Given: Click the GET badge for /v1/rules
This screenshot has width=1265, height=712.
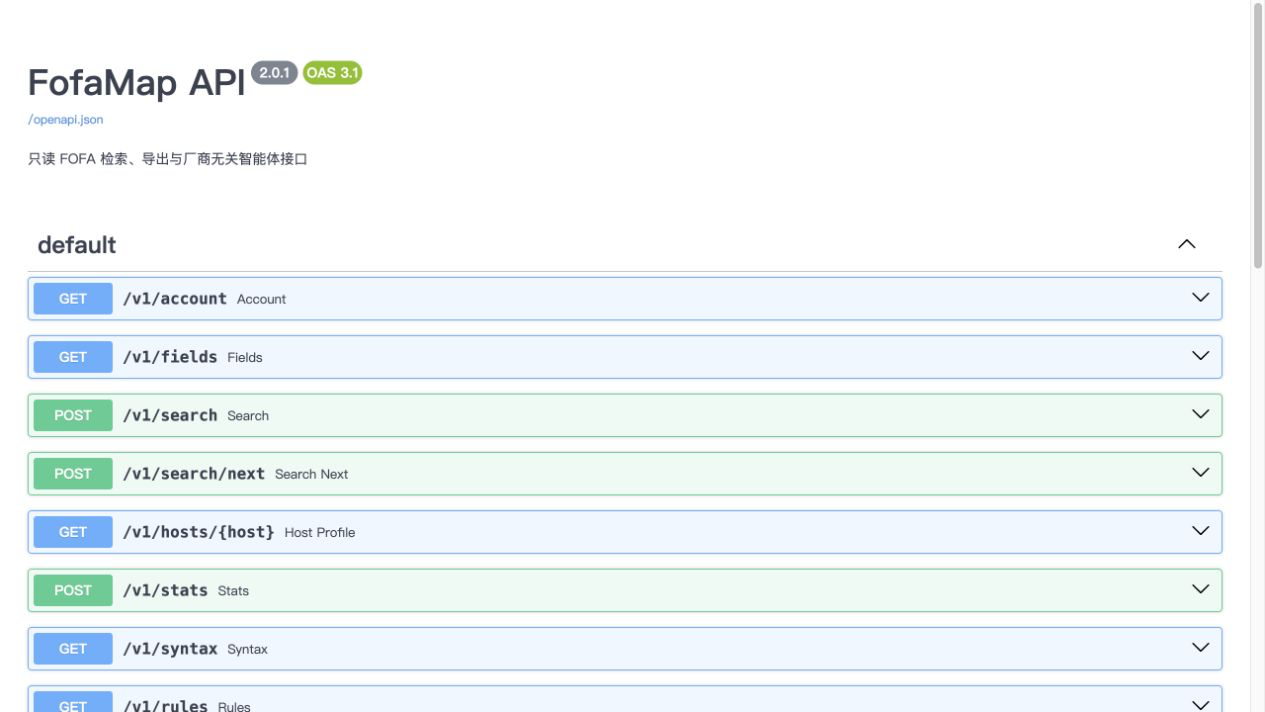Looking at the screenshot, I should coord(73,702).
